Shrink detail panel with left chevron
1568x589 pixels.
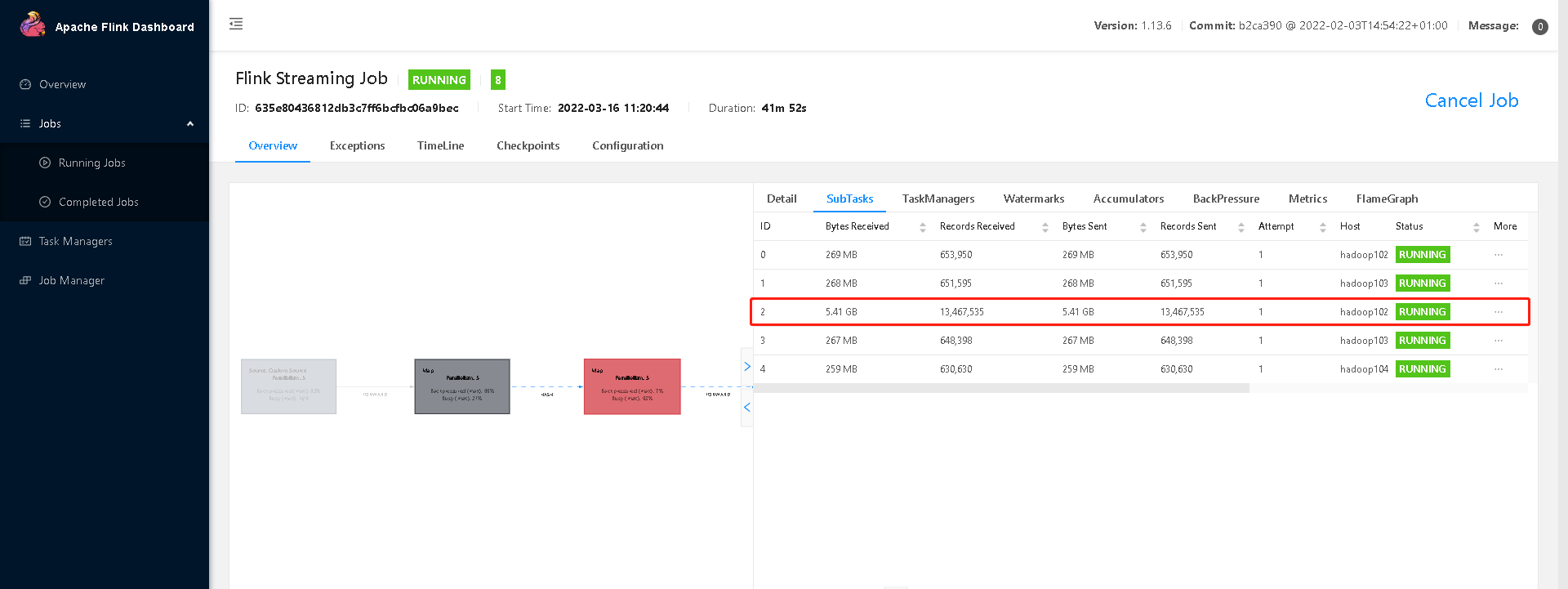click(x=746, y=407)
